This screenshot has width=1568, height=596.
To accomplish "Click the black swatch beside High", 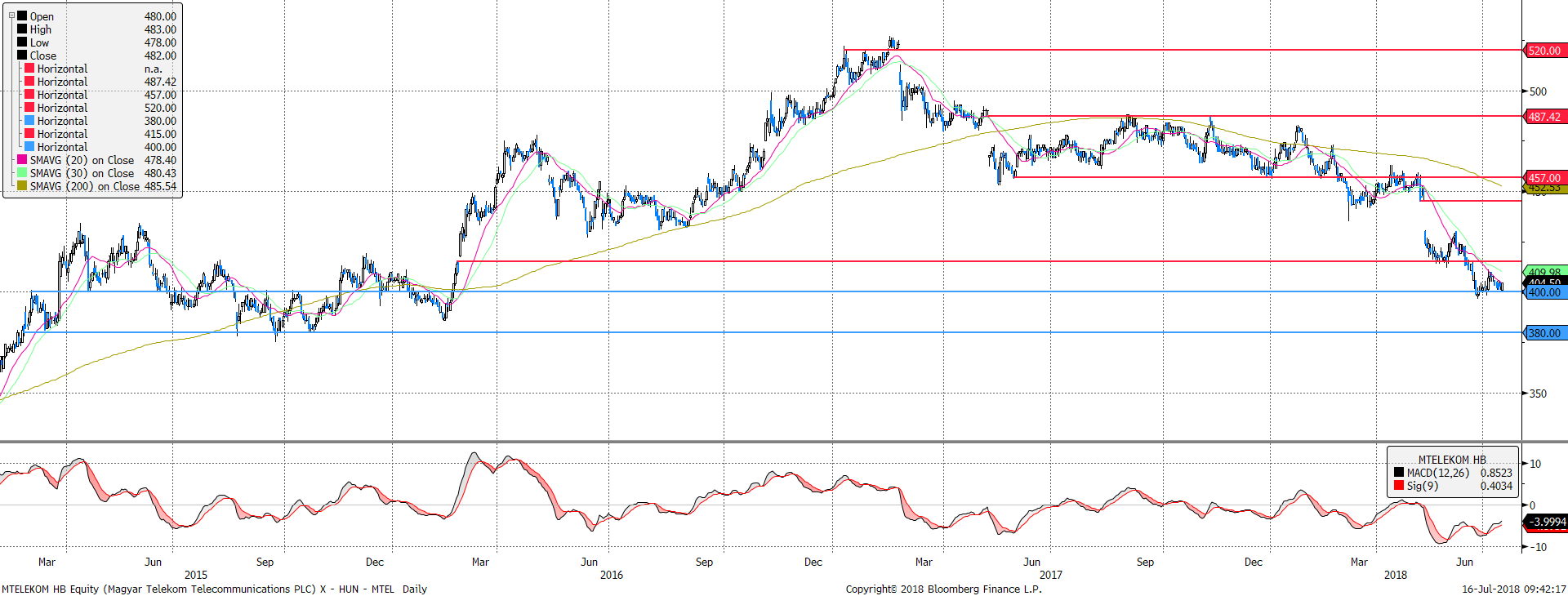I will [x=22, y=29].
